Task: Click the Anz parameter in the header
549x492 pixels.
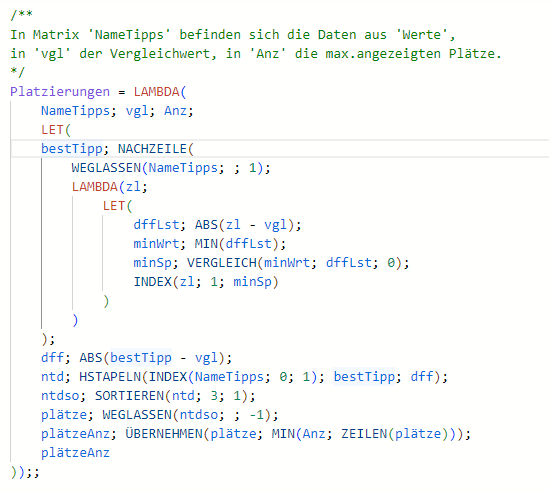Action: click(x=175, y=111)
